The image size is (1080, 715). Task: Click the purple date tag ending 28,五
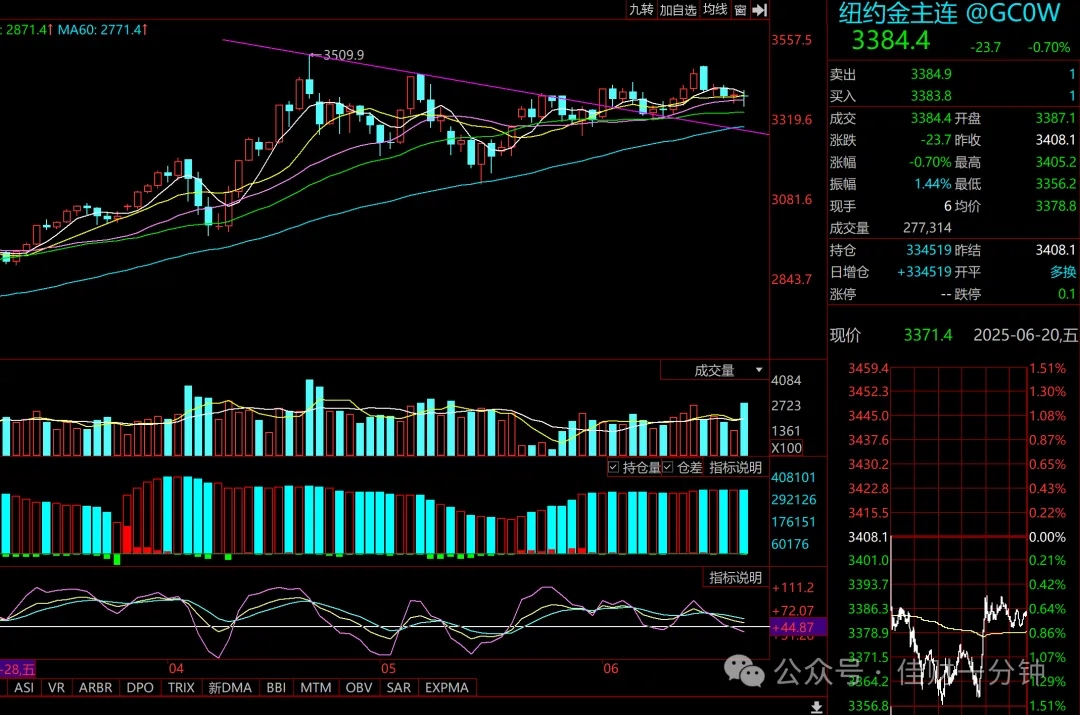[x=17, y=670]
